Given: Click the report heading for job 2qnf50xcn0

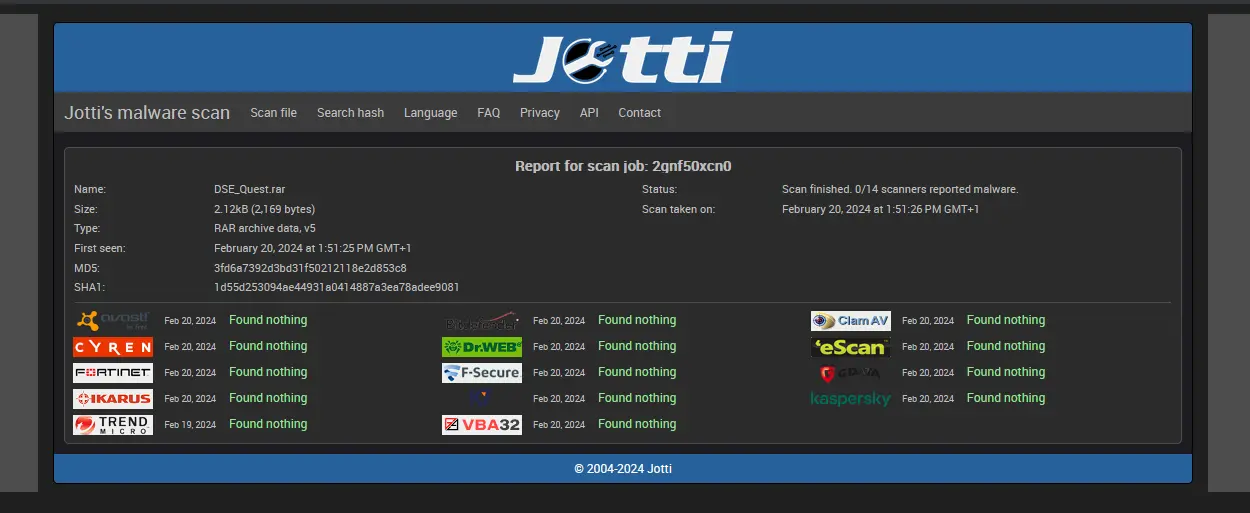Looking at the screenshot, I should click(x=623, y=166).
